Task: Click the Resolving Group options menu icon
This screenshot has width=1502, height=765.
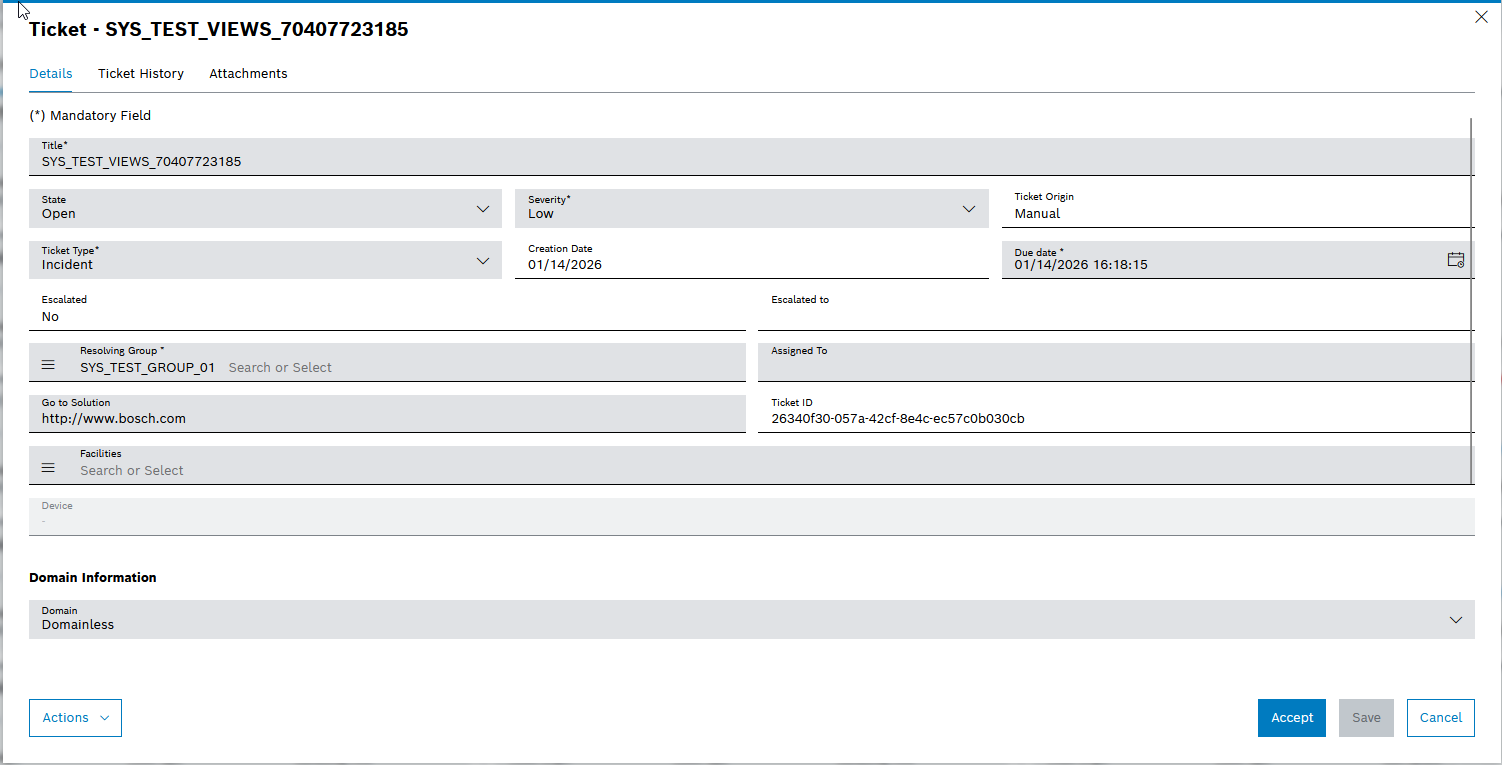Action: pos(47,364)
